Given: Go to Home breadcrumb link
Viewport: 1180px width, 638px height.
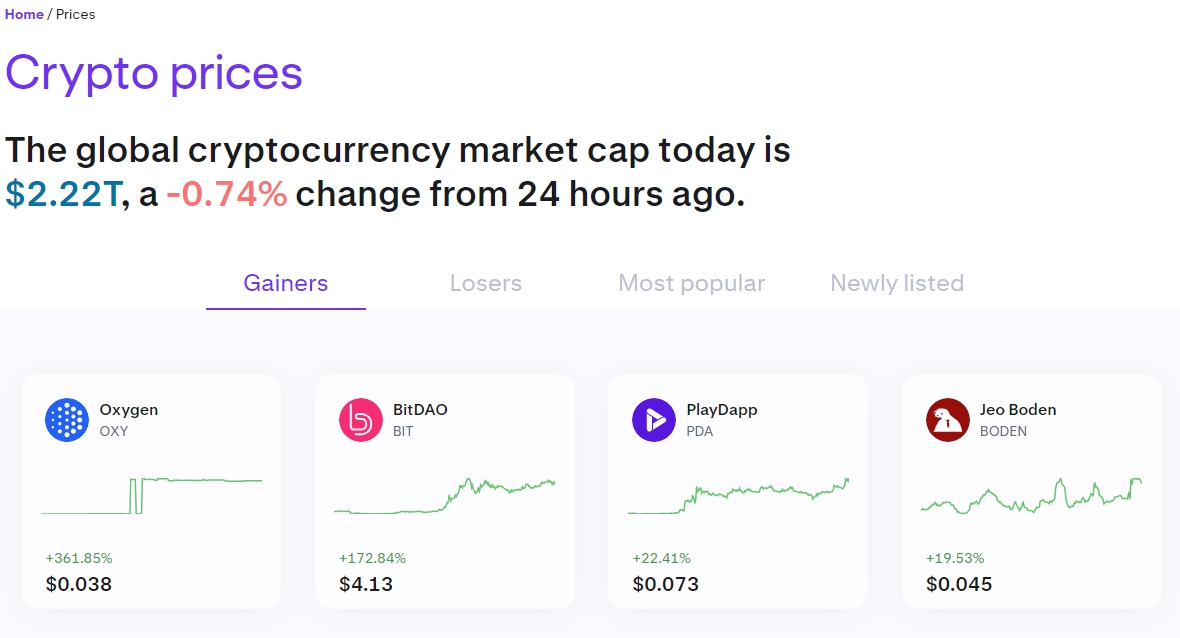Looking at the screenshot, I should click(24, 15).
